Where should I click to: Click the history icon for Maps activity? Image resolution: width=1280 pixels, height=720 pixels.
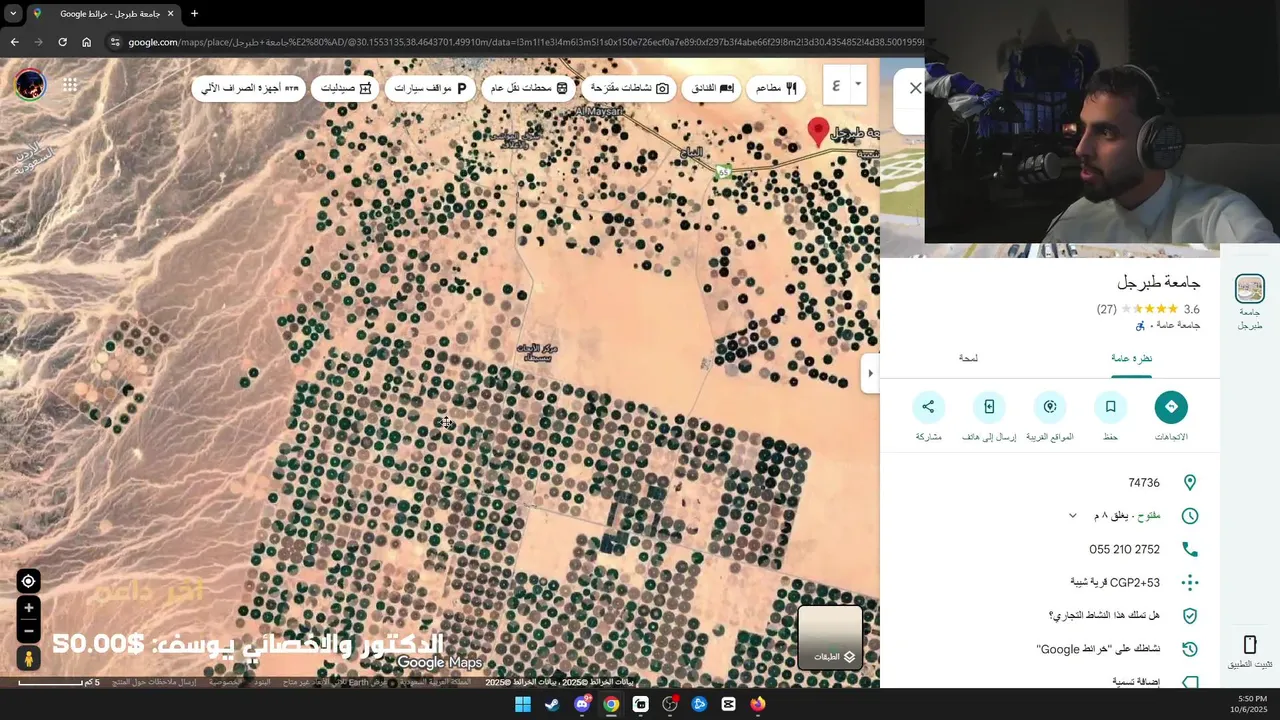click(x=1190, y=649)
